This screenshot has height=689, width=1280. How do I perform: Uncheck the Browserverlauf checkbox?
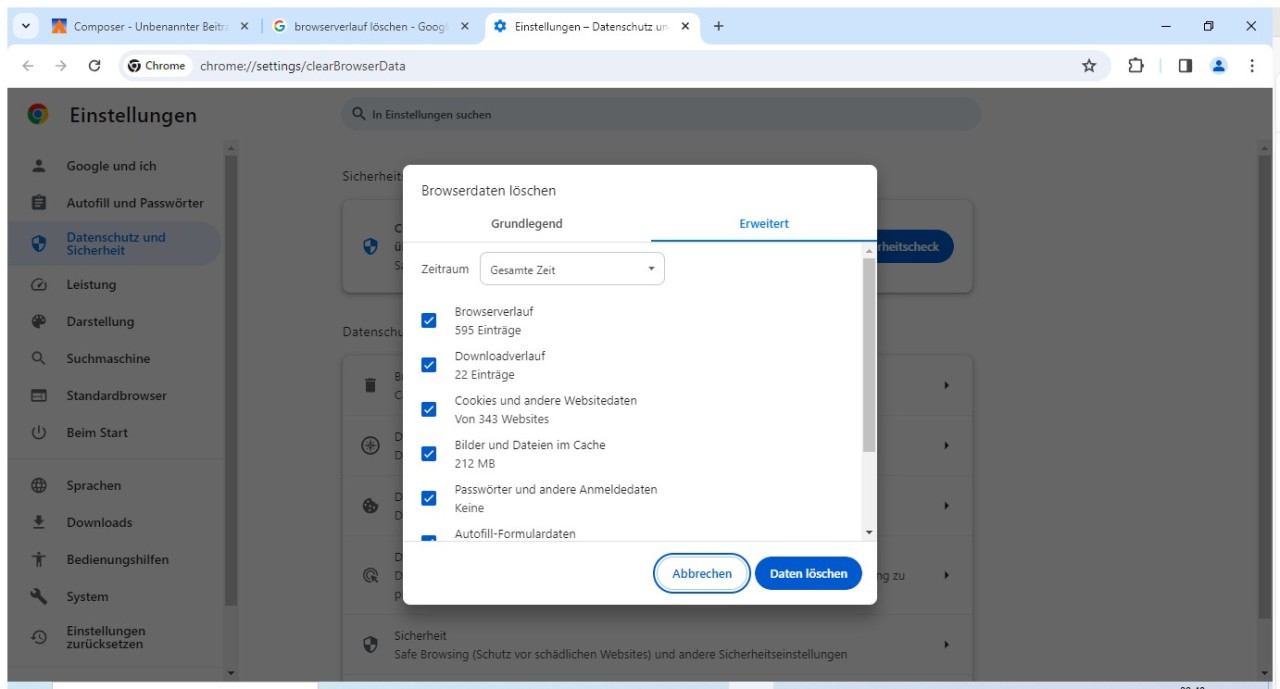tap(429, 321)
